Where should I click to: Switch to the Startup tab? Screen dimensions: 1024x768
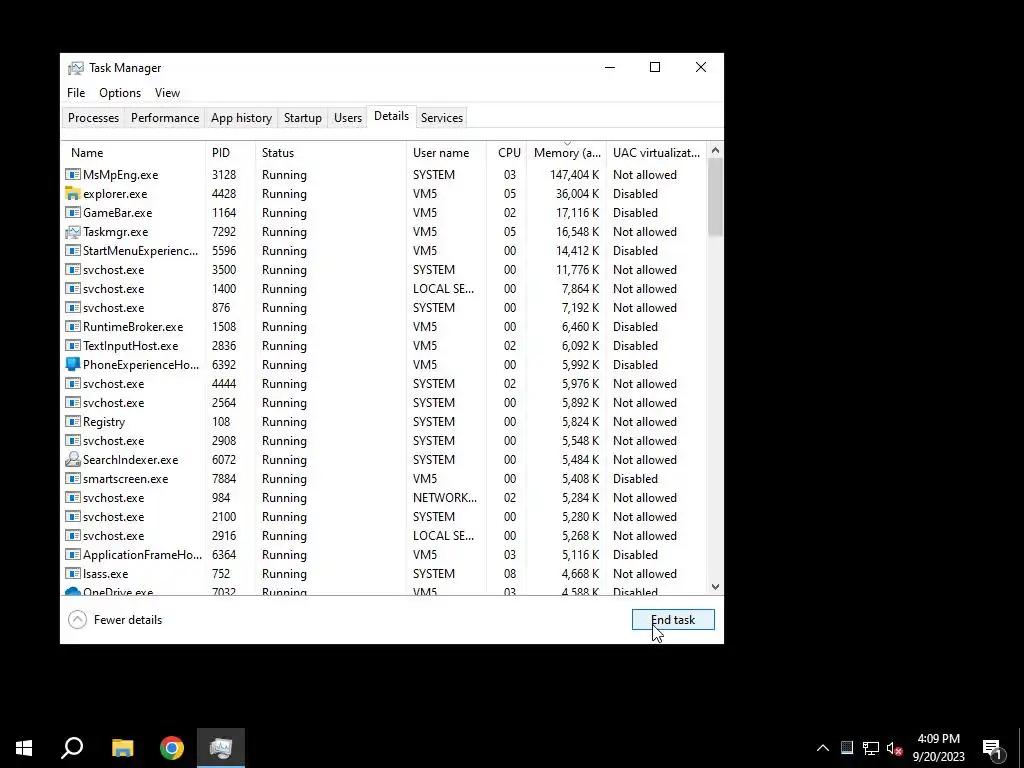302,118
